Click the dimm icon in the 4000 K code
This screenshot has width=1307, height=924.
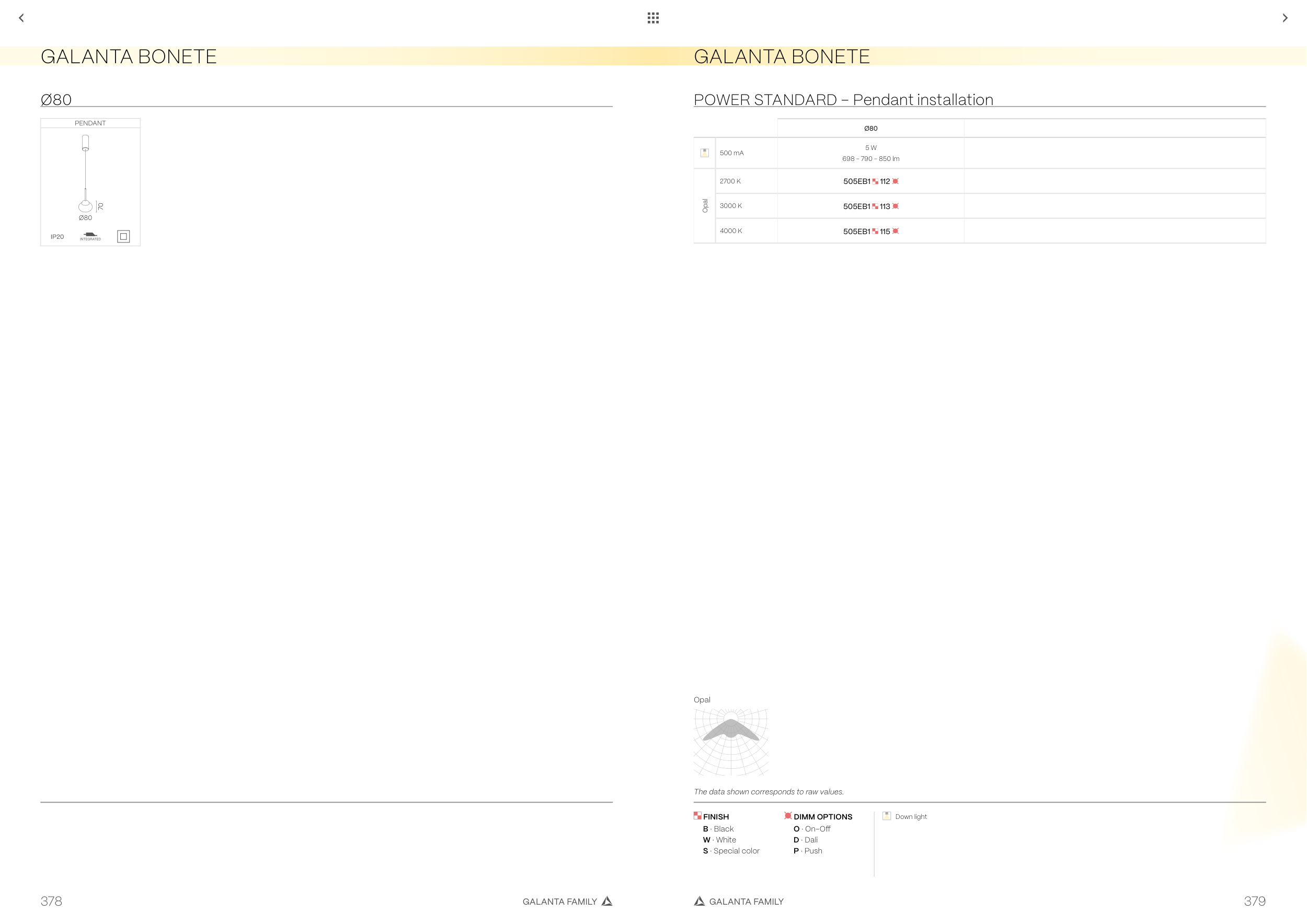click(x=896, y=231)
